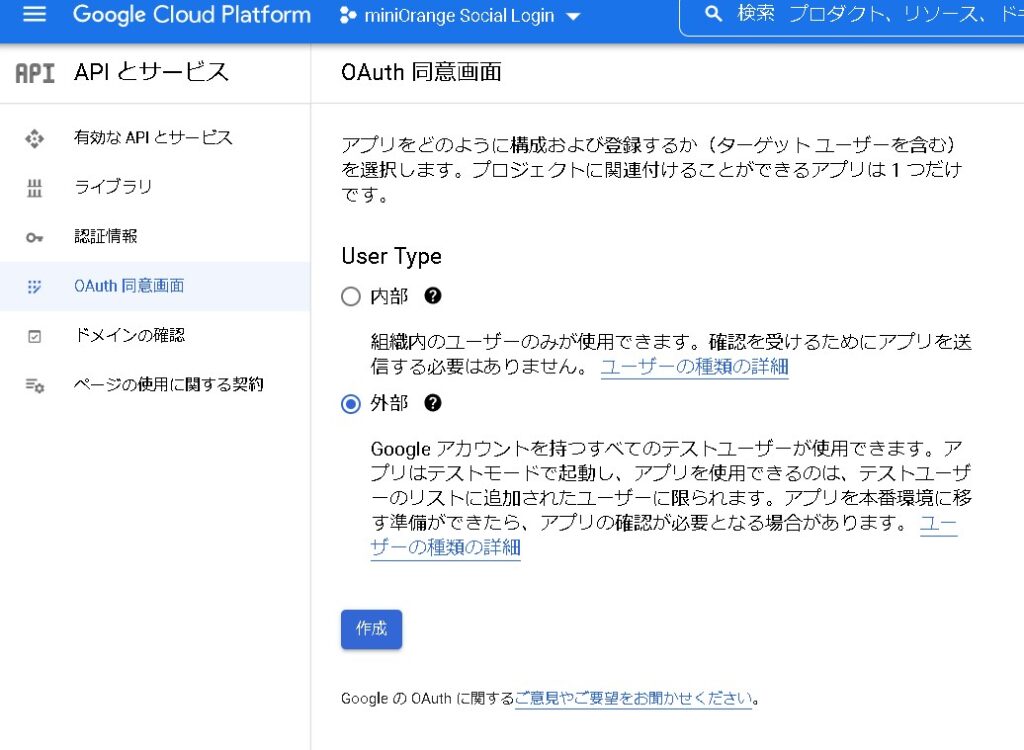
Task: Open help tooltip next to 内部
Action: pyautogui.click(x=433, y=296)
